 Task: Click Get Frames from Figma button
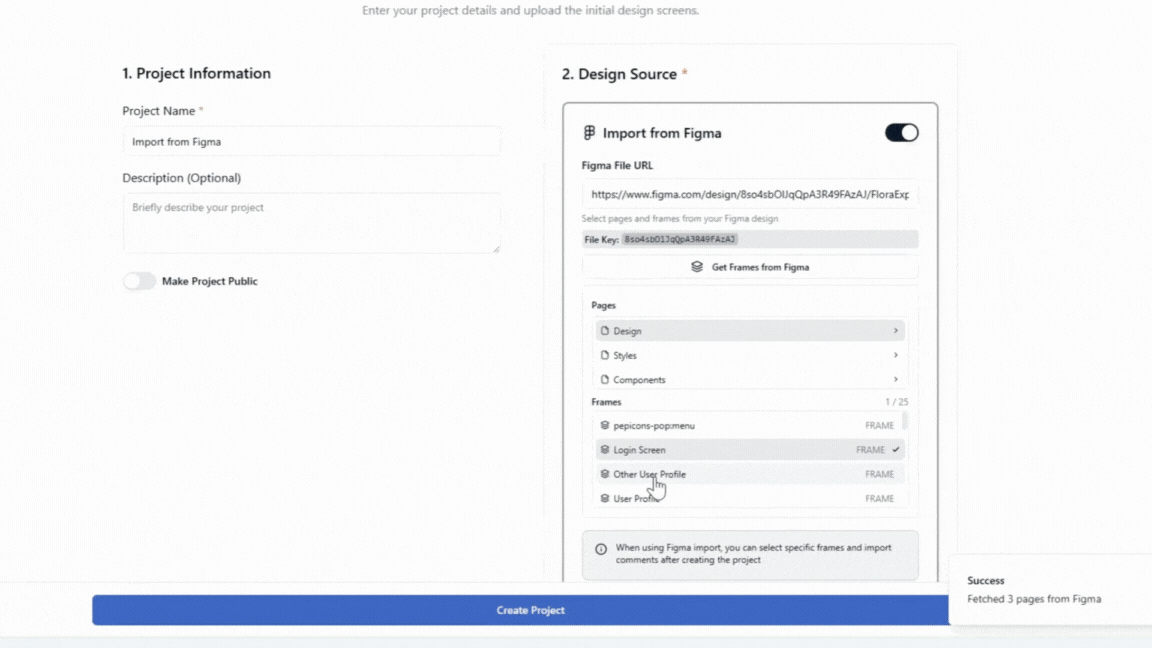click(750, 267)
